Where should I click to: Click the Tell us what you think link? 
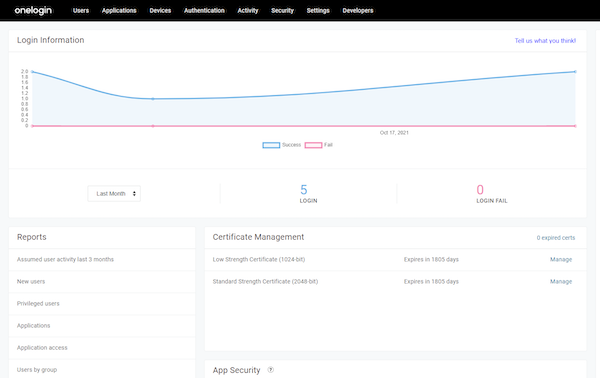[545, 41]
